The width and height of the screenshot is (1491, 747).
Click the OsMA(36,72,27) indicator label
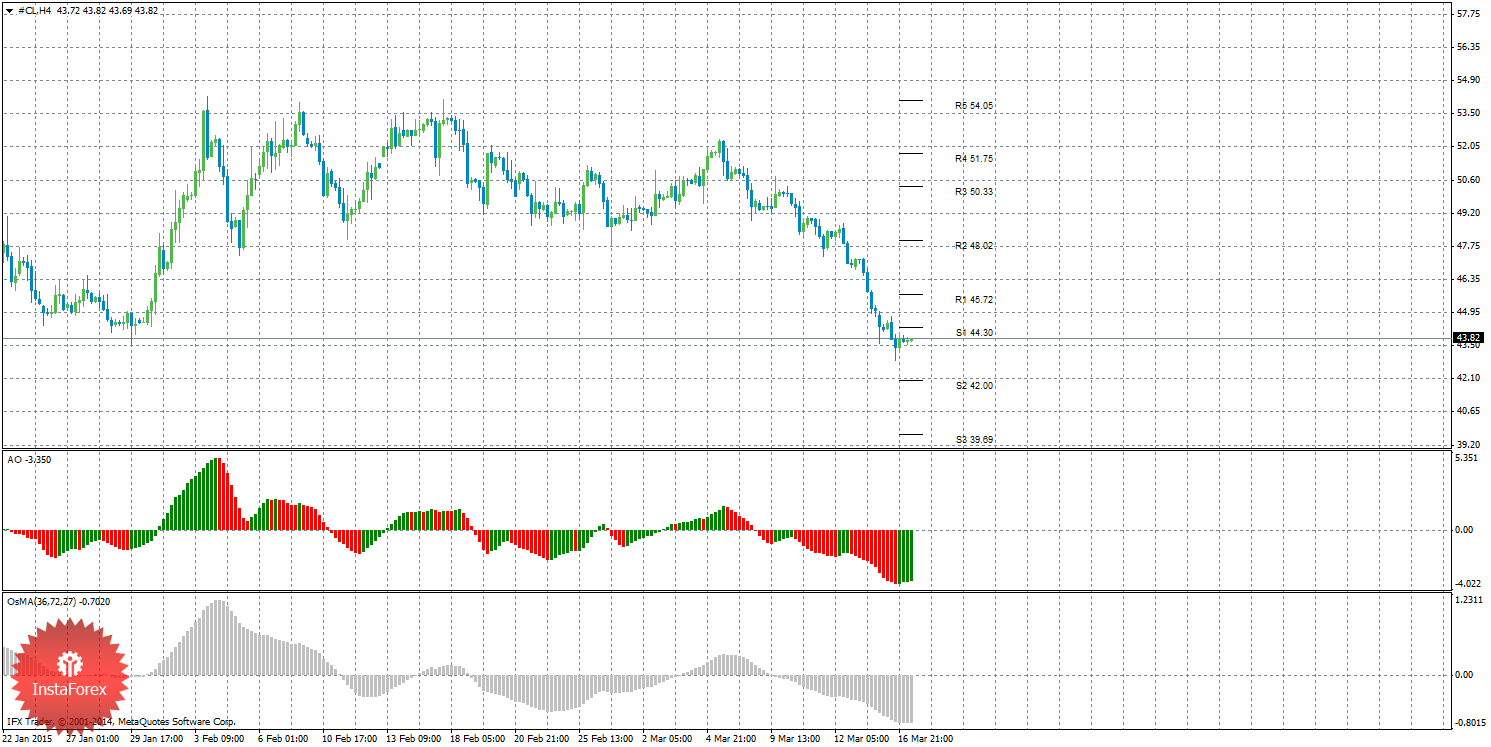(x=59, y=602)
